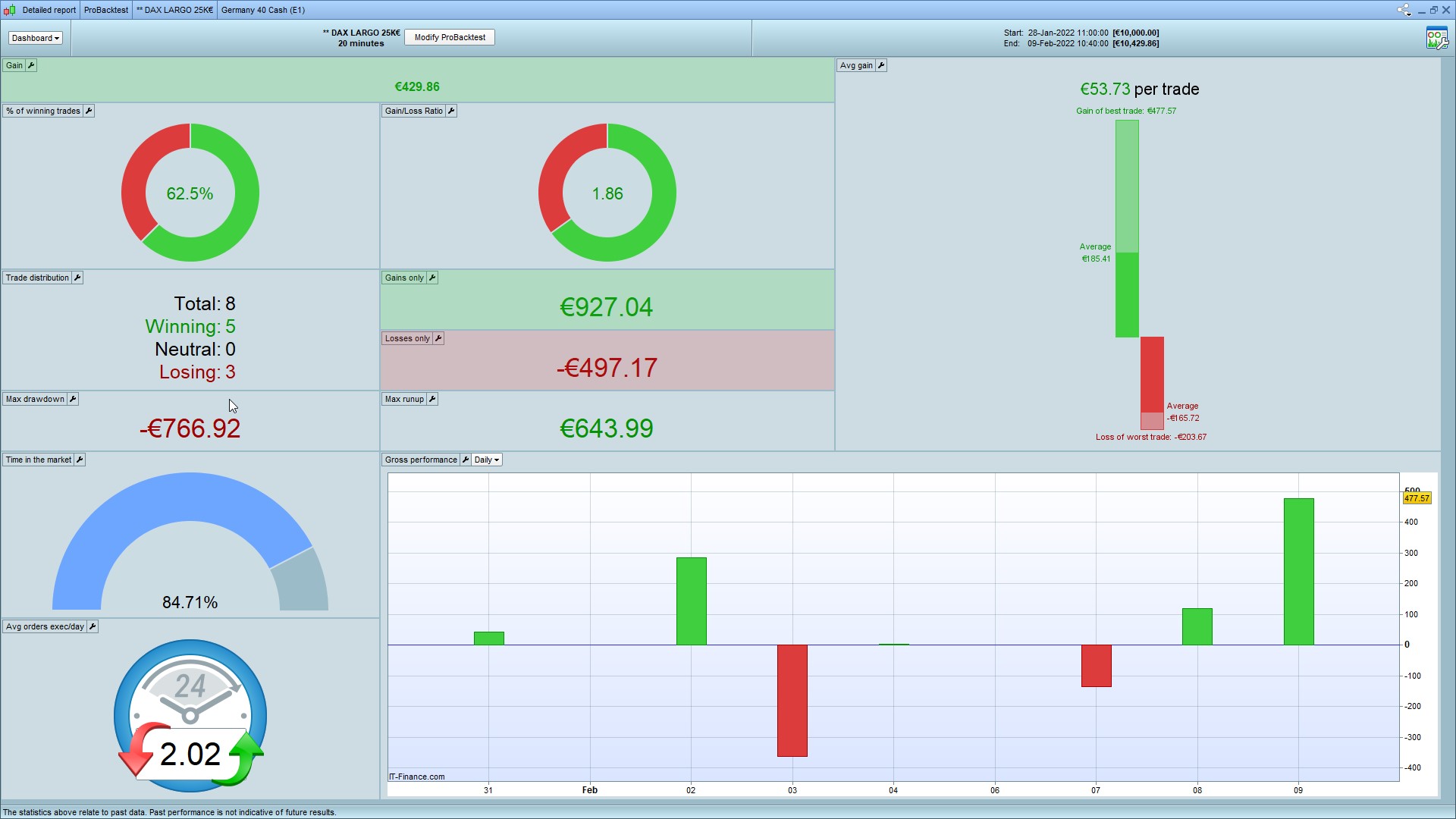Click the 03 Feb red loss bar
The width and height of the screenshot is (1456, 819).
coord(792,700)
